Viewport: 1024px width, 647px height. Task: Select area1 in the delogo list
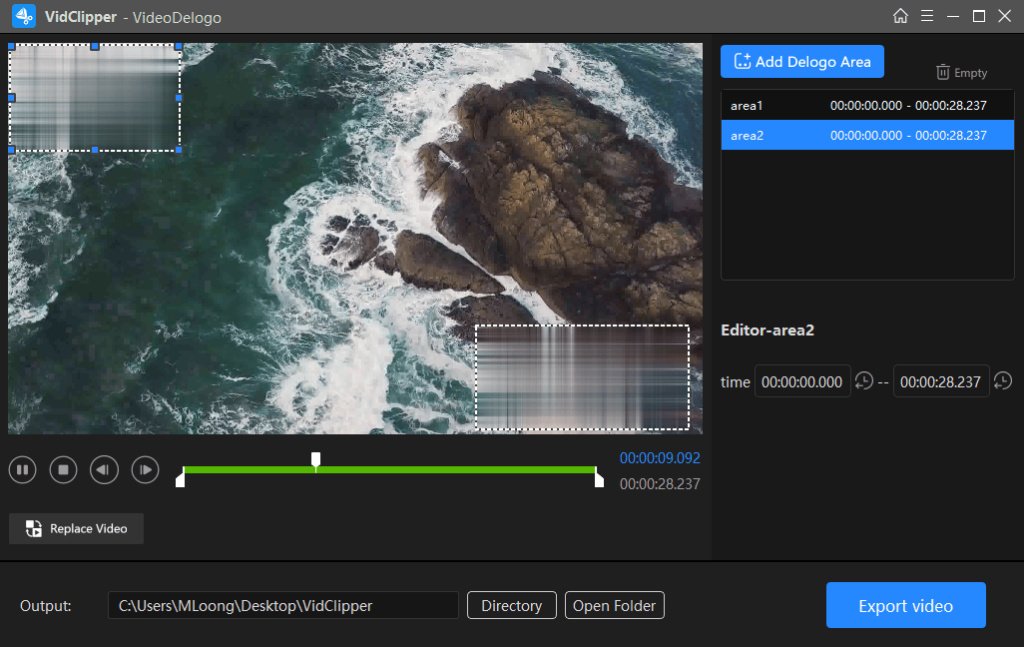(x=866, y=105)
